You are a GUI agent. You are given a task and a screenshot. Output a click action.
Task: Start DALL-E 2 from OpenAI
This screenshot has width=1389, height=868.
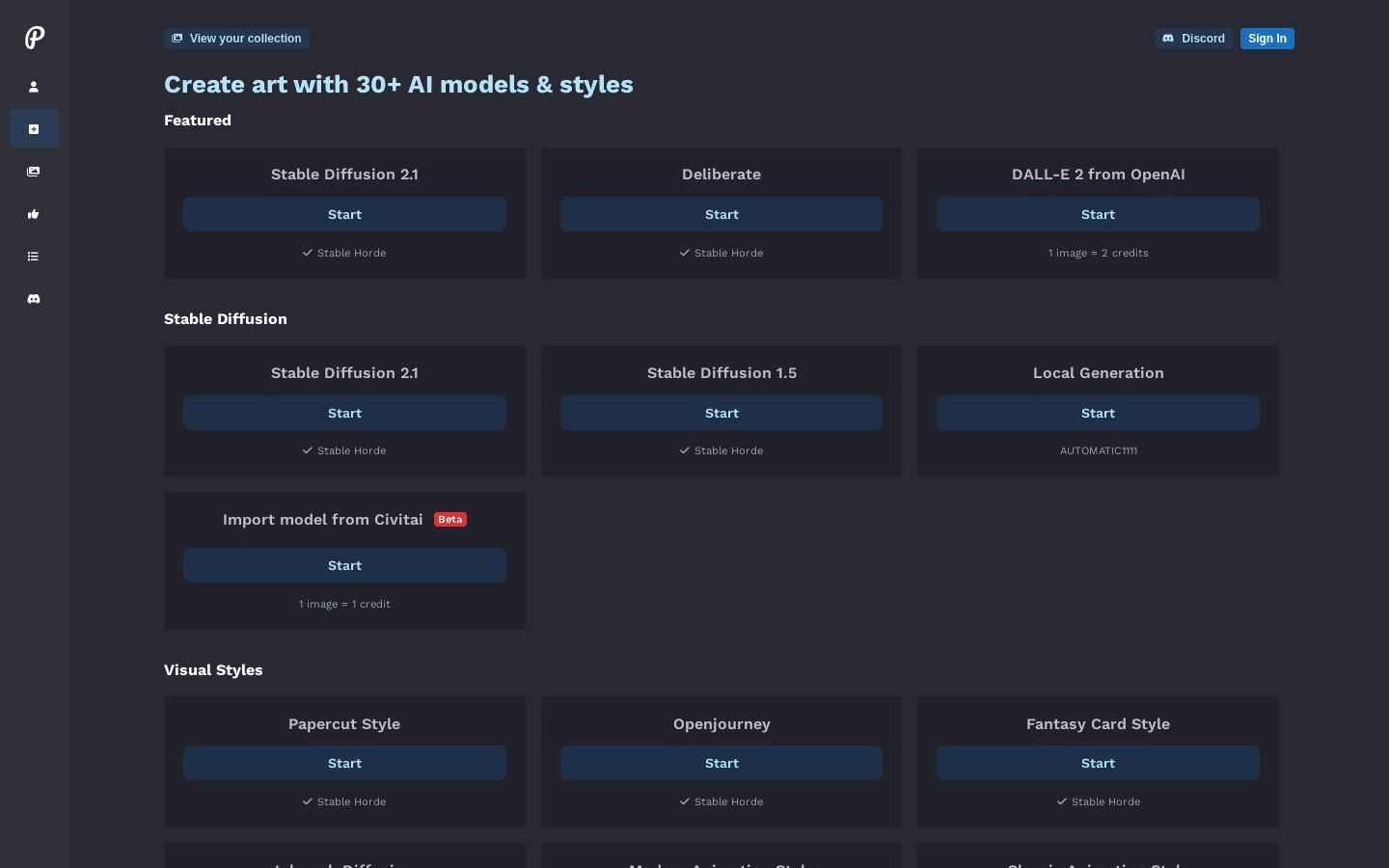pyautogui.click(x=1098, y=214)
